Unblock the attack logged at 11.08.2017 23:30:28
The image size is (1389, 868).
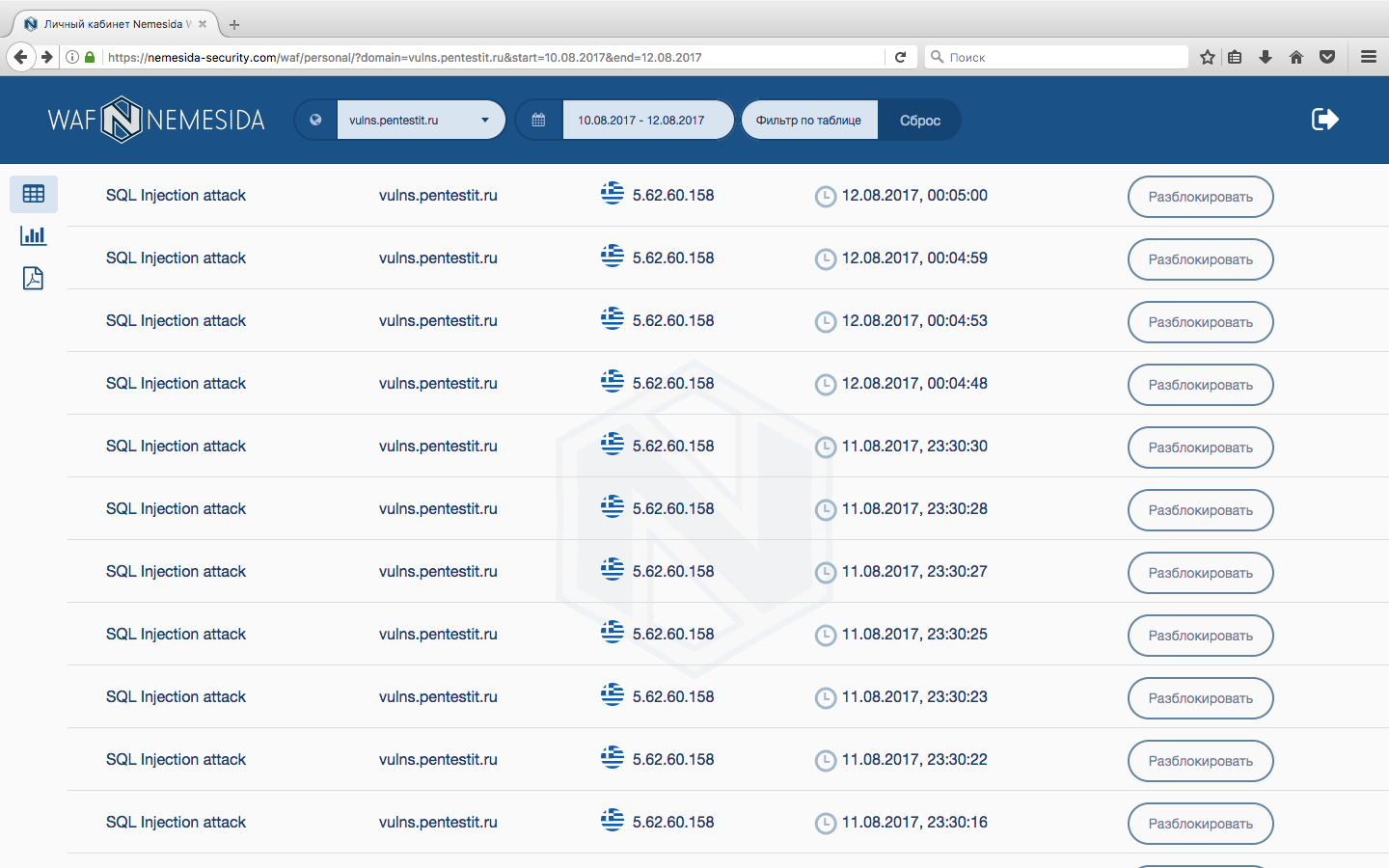(1201, 510)
